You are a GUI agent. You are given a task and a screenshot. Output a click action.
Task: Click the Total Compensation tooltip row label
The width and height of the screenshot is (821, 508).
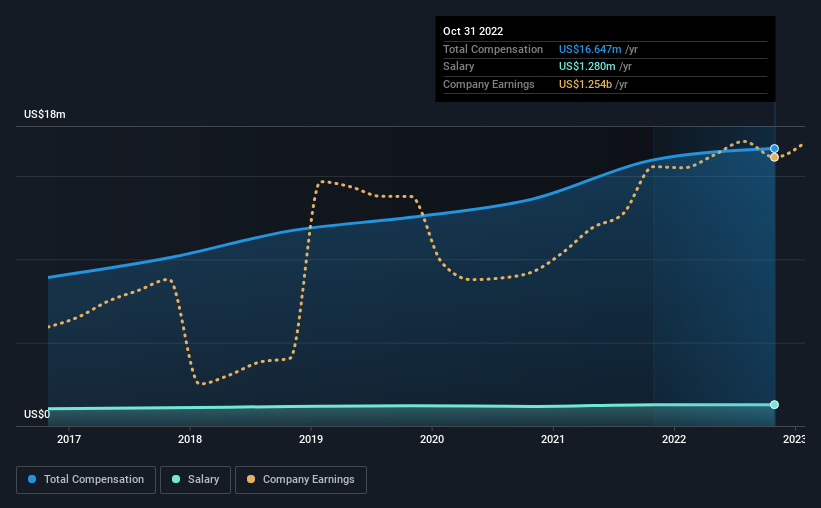493,49
